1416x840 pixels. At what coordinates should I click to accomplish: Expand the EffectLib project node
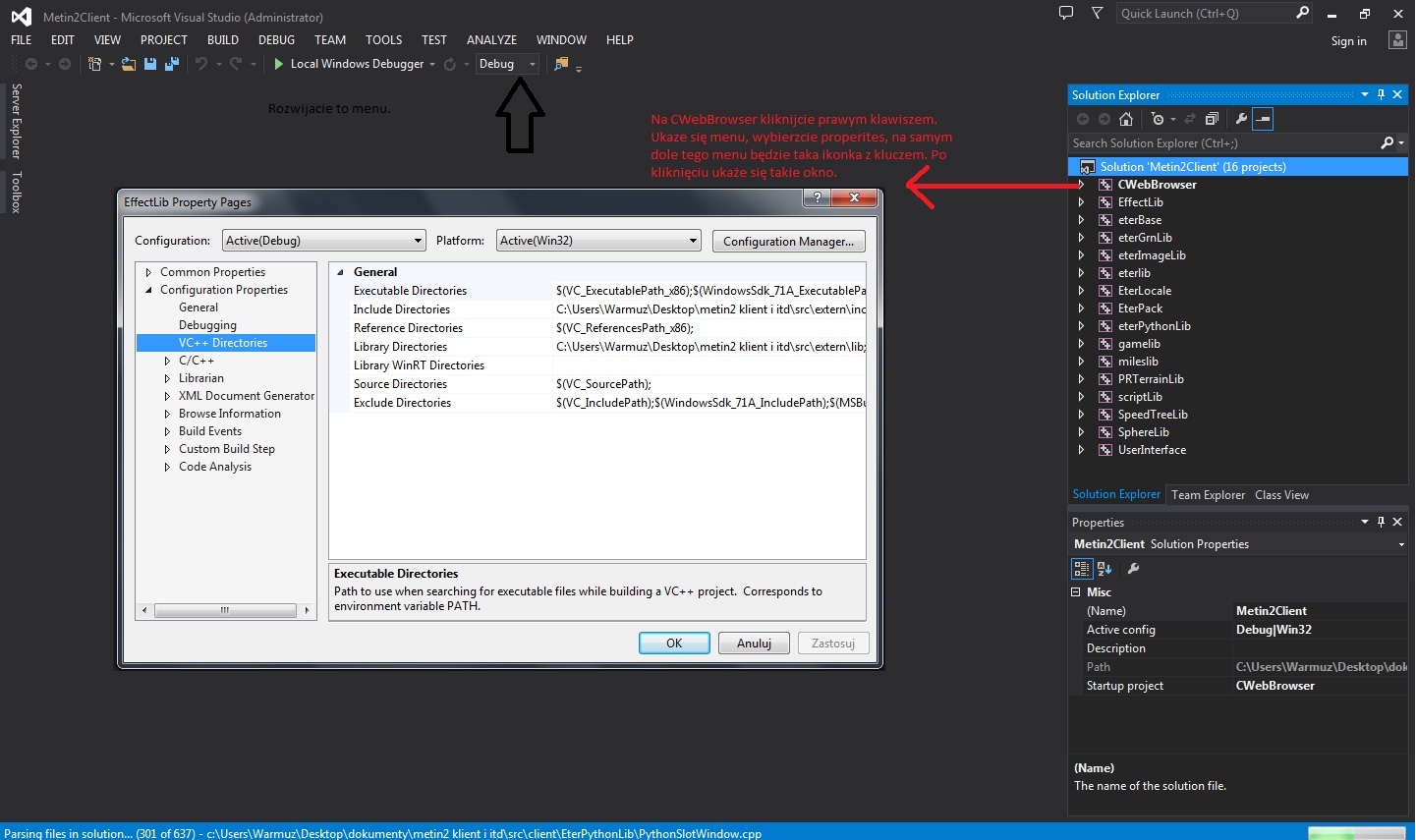click(1081, 202)
